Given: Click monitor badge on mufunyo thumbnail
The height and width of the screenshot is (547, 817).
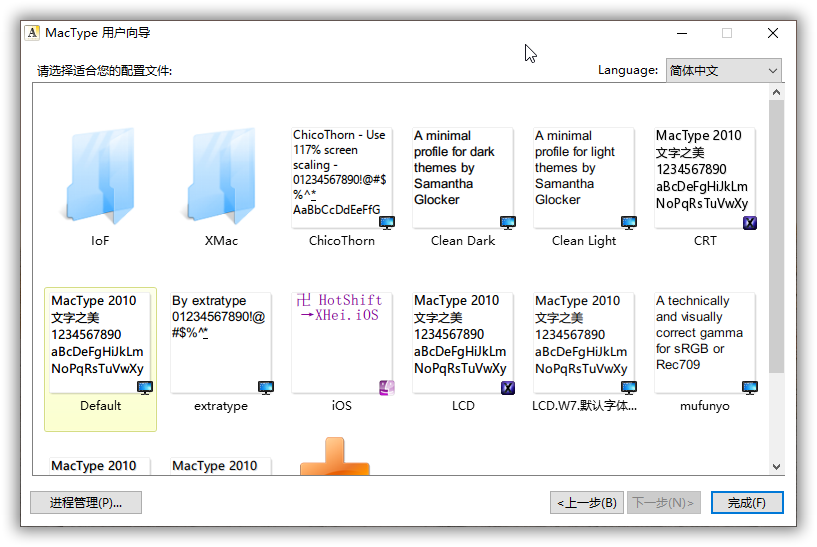Looking at the screenshot, I should pos(750,388).
